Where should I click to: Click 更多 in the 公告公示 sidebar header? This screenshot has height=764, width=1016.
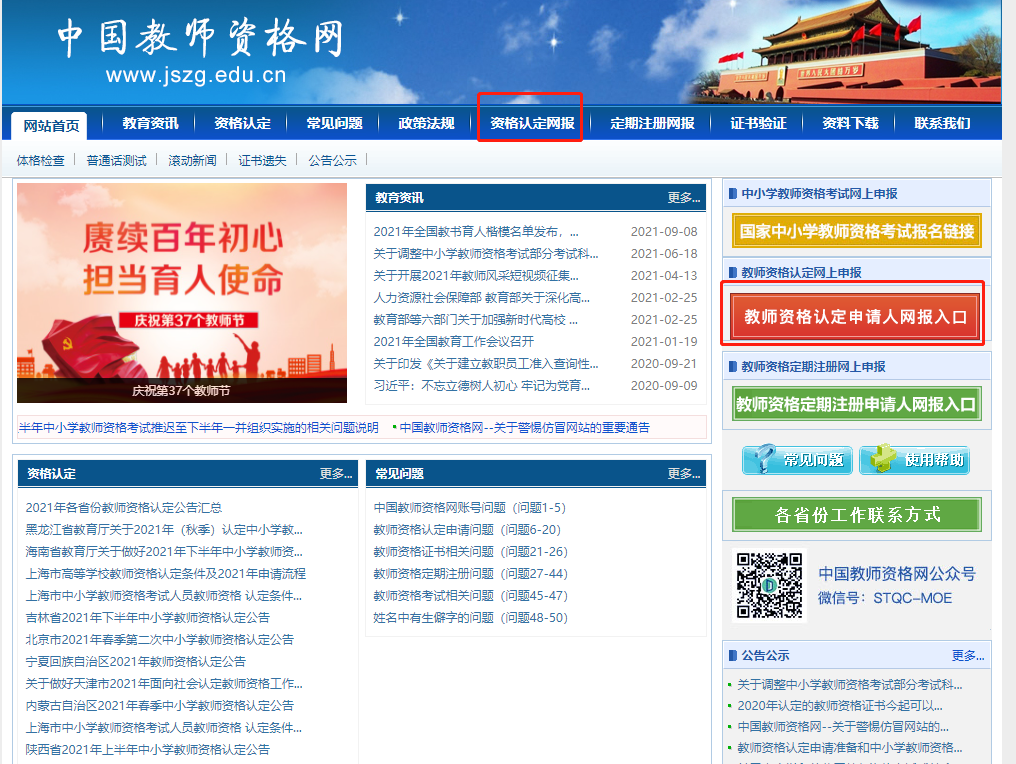pos(967,655)
